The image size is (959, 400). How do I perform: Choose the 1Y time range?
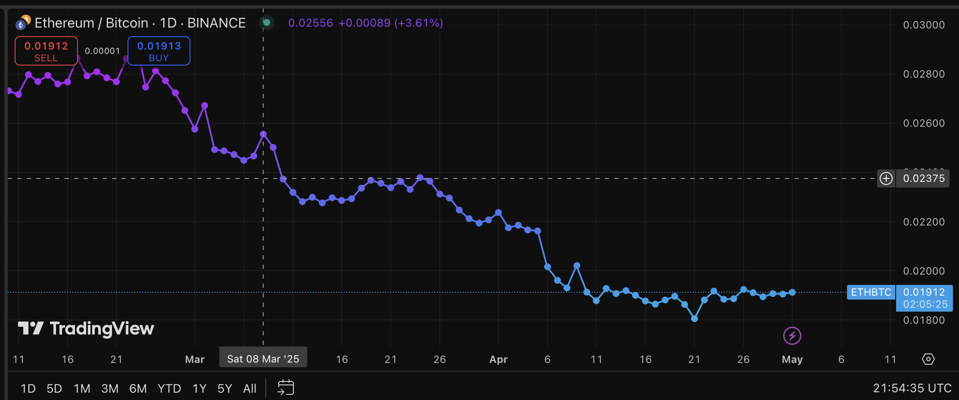click(200, 388)
